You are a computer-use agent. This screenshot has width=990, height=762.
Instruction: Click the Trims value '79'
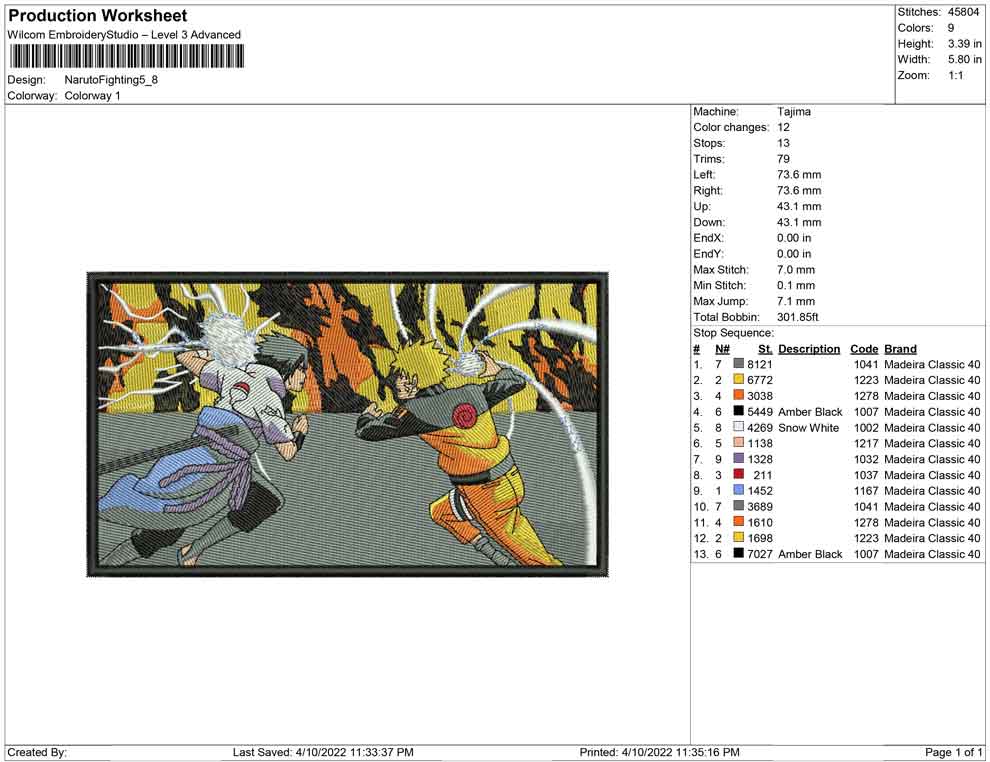[x=784, y=159]
